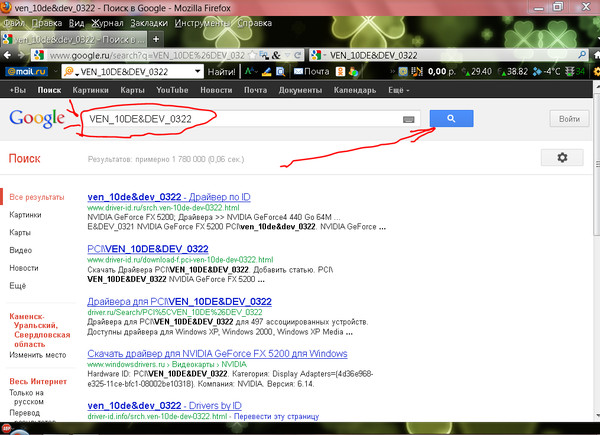The width and height of the screenshot is (600, 435).
Task: Click the site favicon in the URL bar
Action: click(39, 55)
